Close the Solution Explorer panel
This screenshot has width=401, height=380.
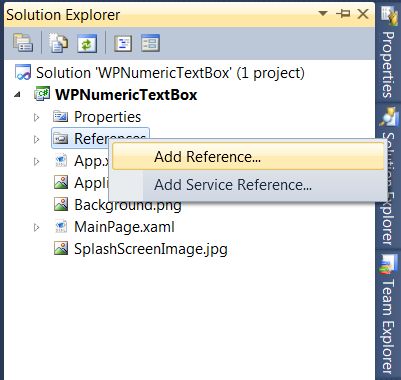click(x=363, y=14)
